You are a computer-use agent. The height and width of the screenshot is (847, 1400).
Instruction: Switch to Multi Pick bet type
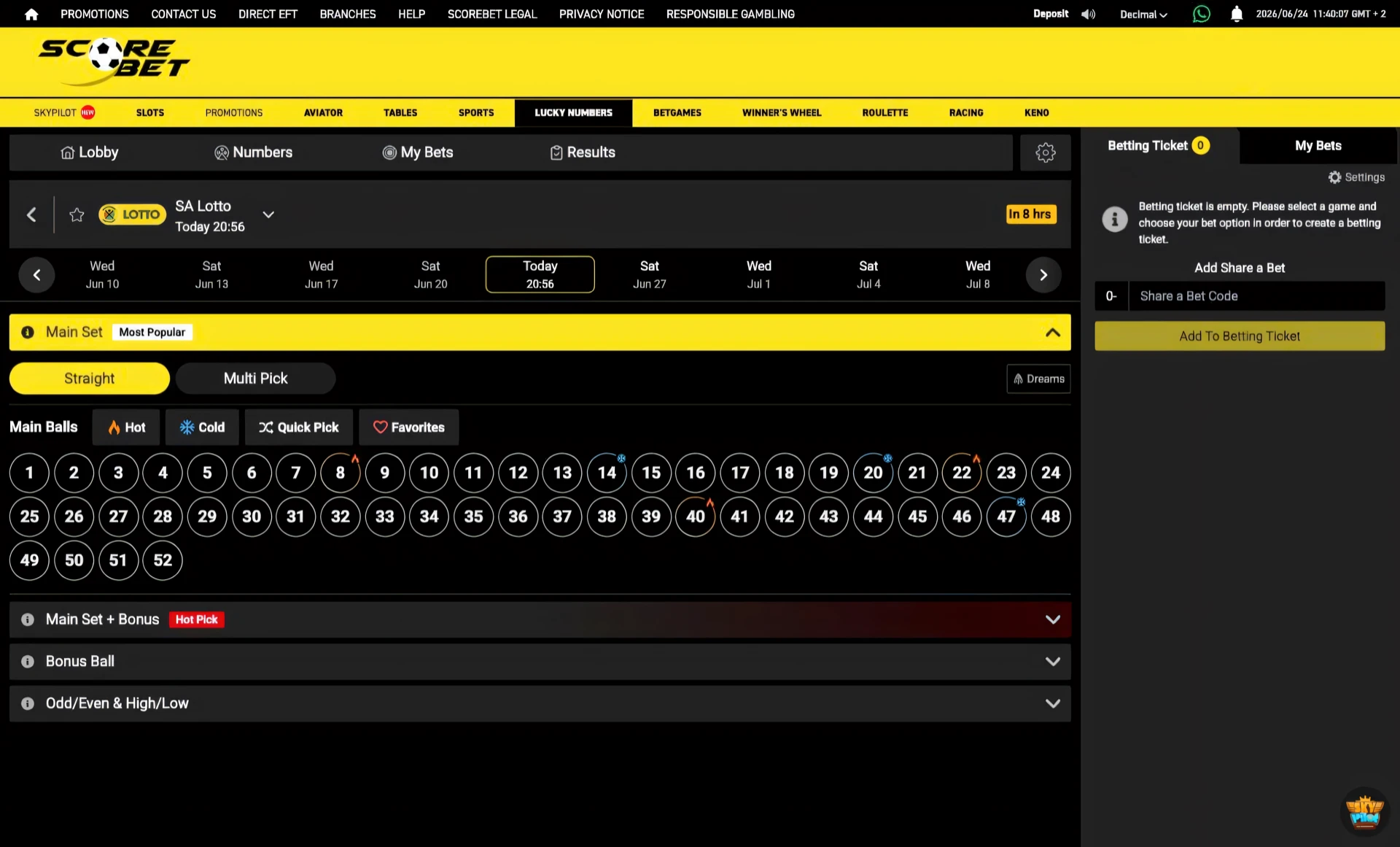point(255,379)
